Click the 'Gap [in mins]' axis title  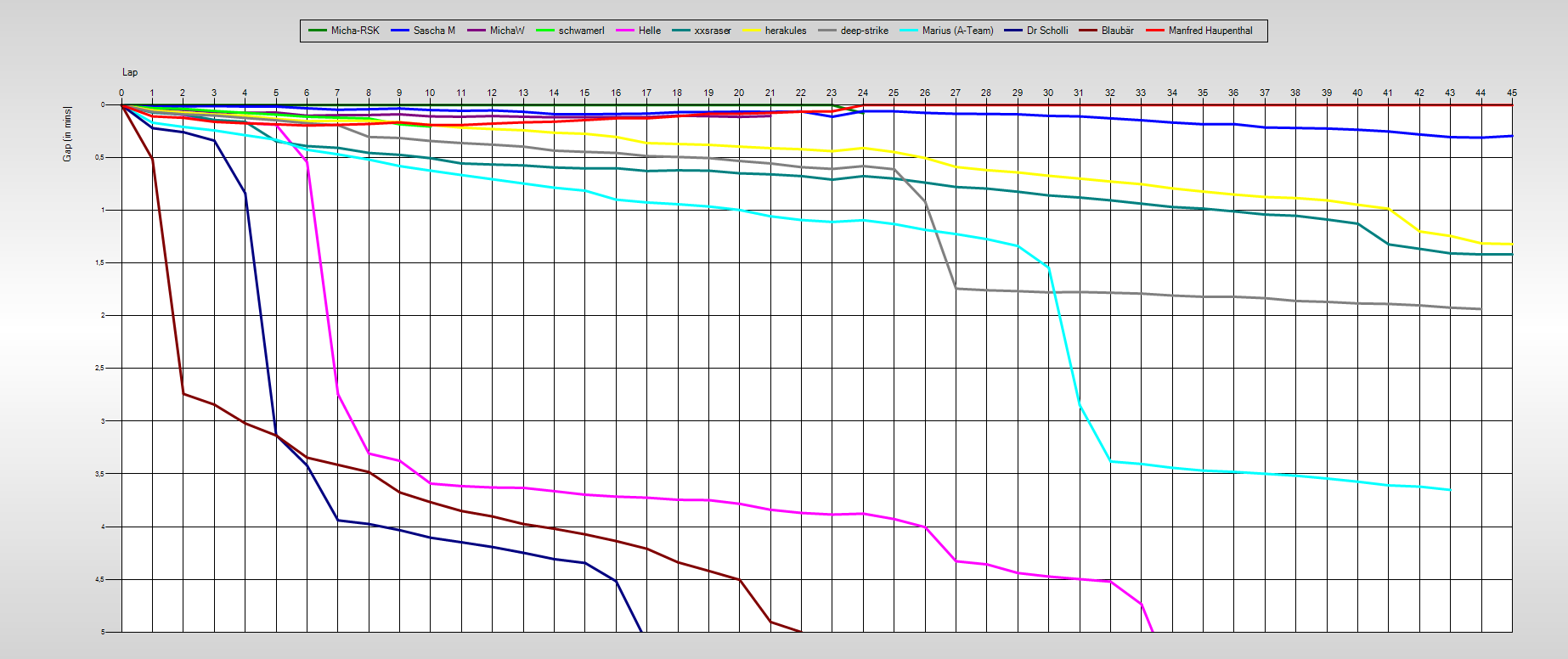click(x=67, y=133)
